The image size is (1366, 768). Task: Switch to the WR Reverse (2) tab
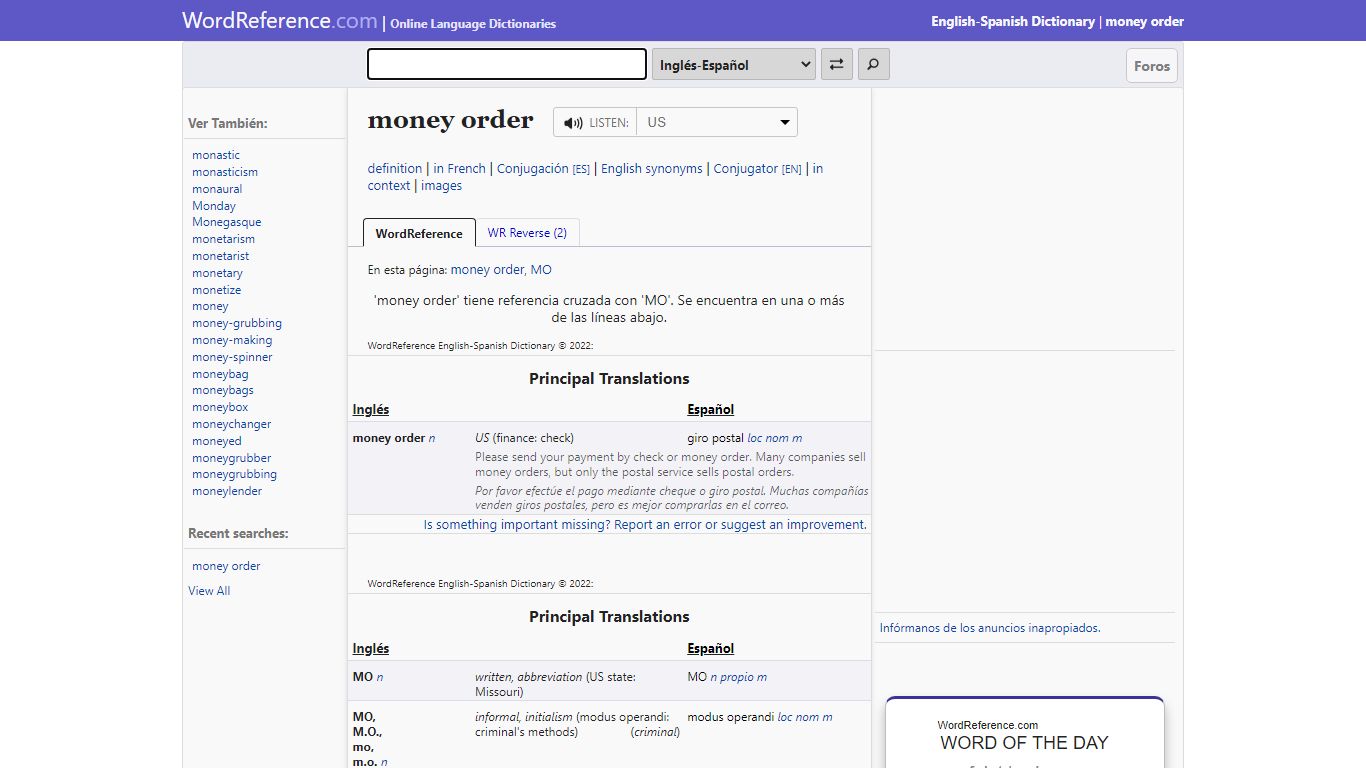(x=527, y=232)
